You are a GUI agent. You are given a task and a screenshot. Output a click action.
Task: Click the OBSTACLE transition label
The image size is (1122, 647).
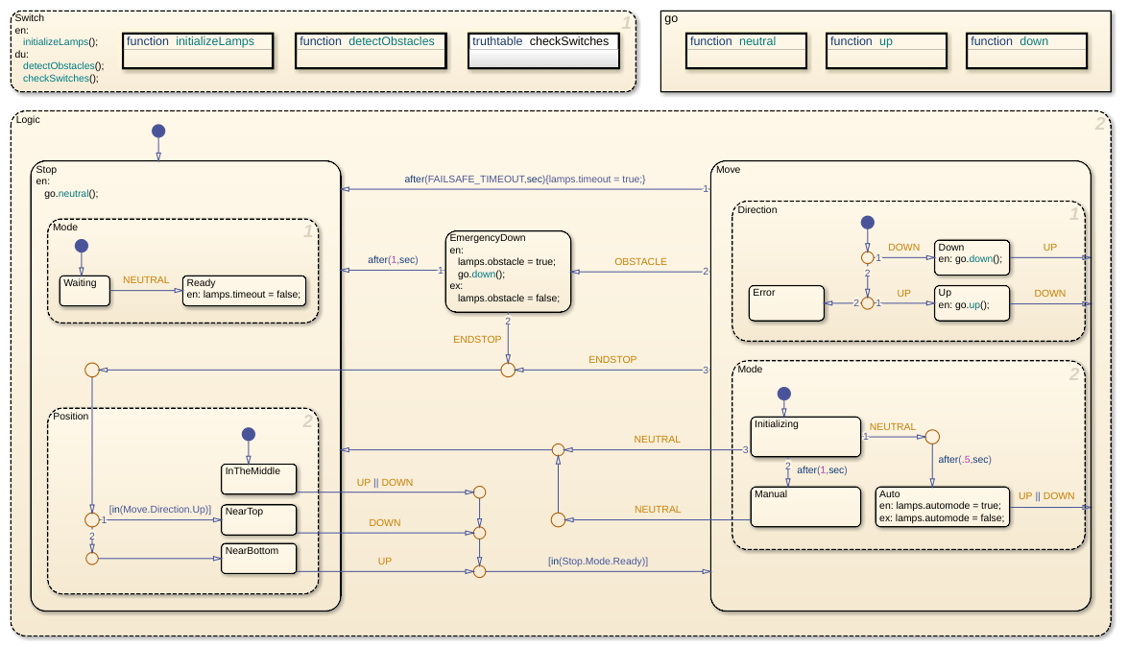point(640,262)
